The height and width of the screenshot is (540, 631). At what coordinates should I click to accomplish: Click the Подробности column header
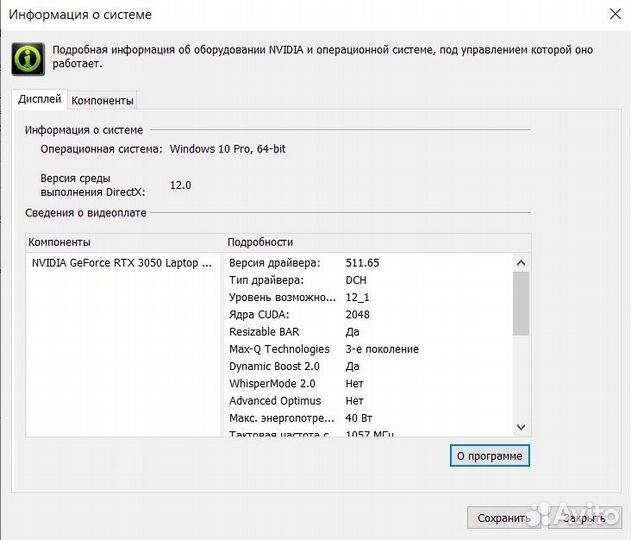pyautogui.click(x=260, y=242)
